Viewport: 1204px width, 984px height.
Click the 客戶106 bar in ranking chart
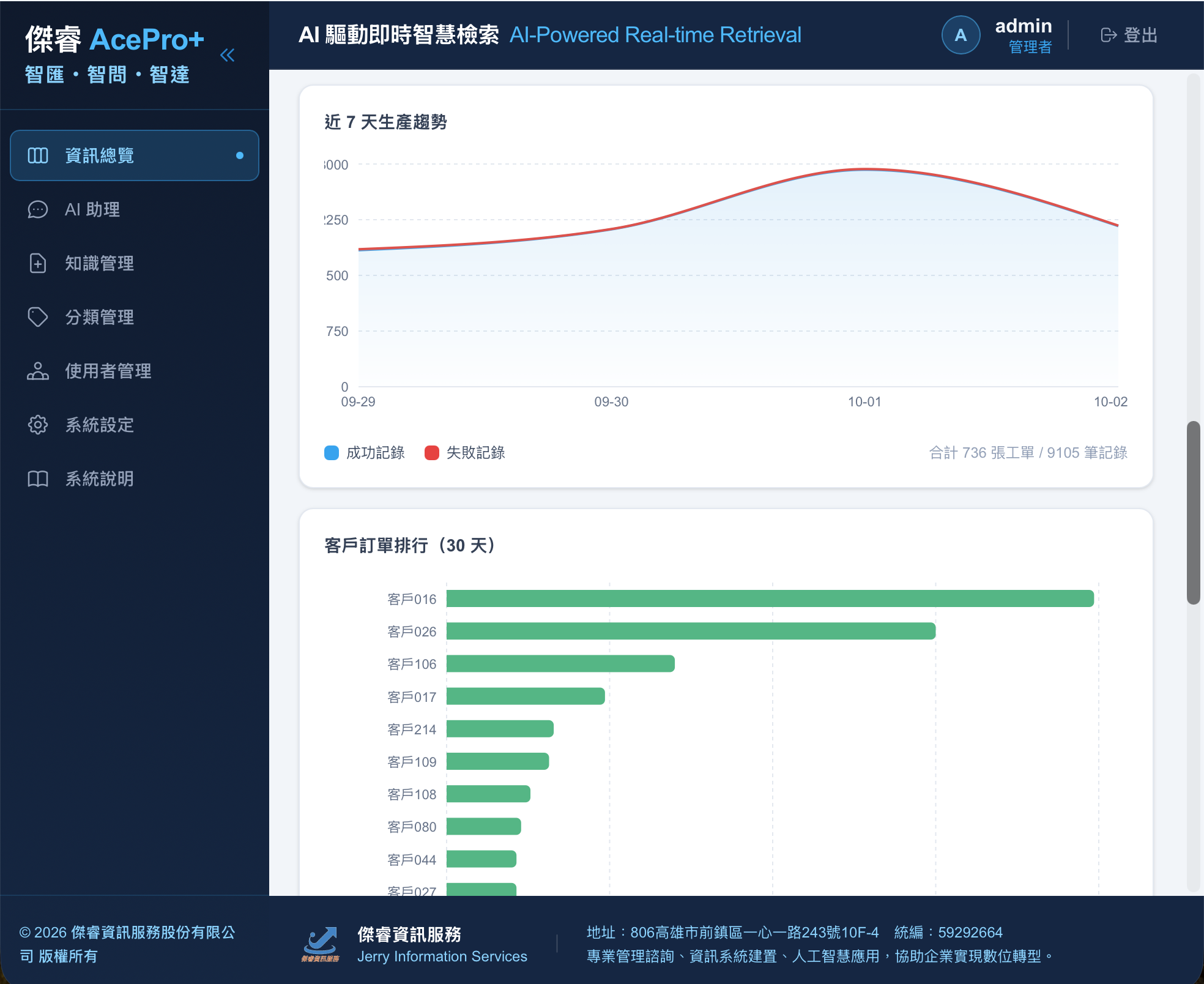tap(560, 663)
